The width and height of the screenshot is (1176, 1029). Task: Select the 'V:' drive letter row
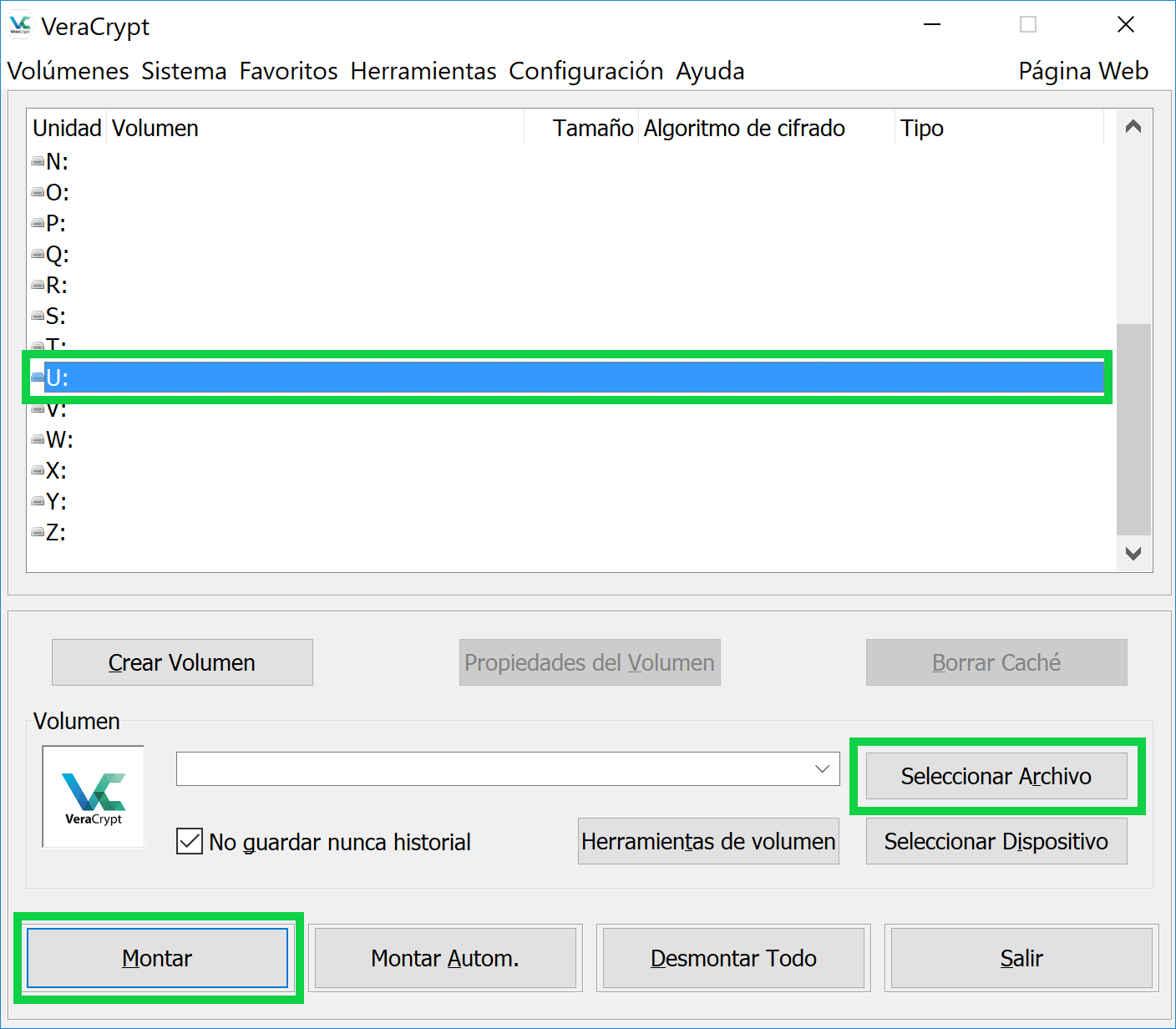565,410
